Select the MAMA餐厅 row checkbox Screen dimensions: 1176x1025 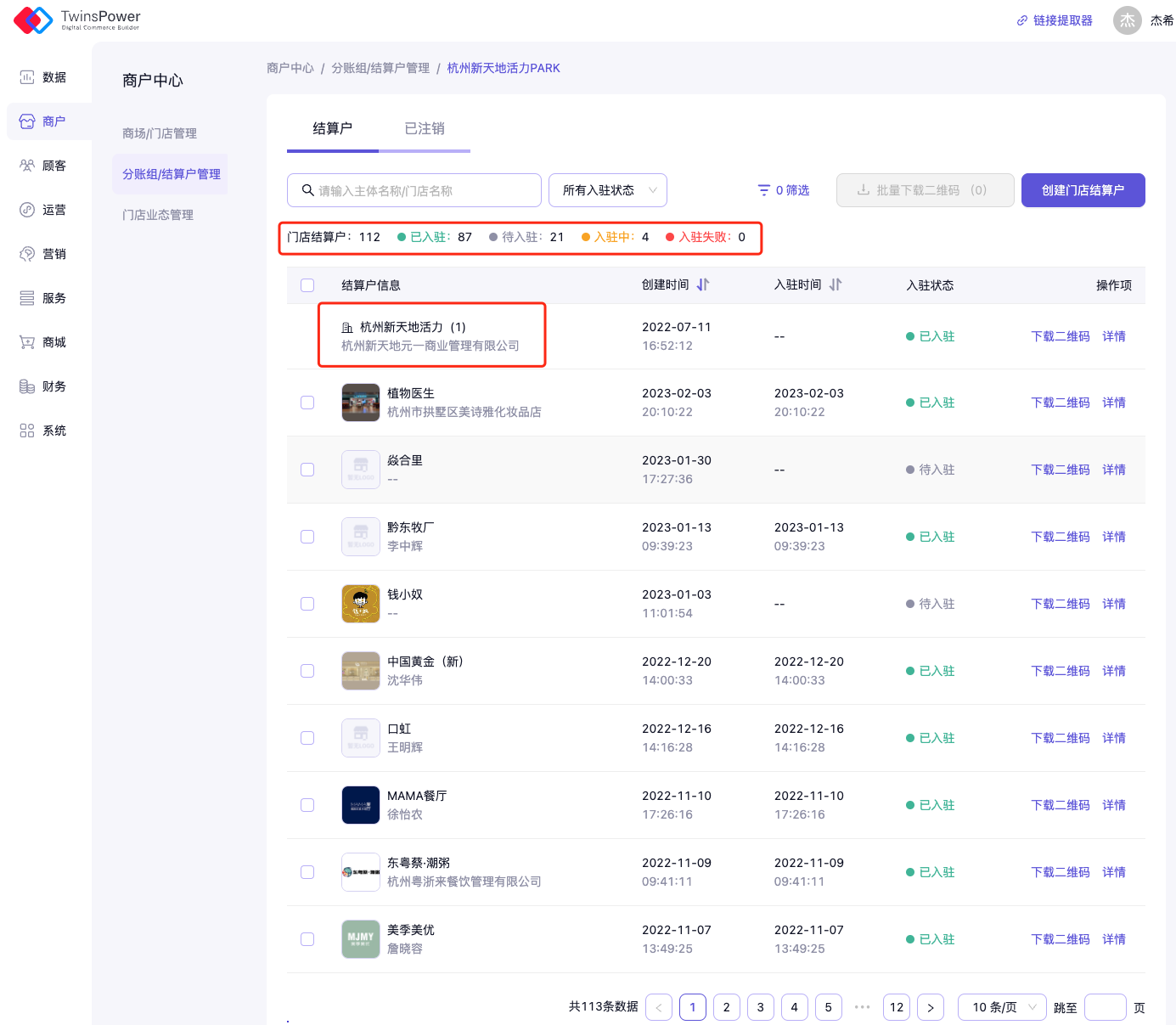tap(307, 805)
